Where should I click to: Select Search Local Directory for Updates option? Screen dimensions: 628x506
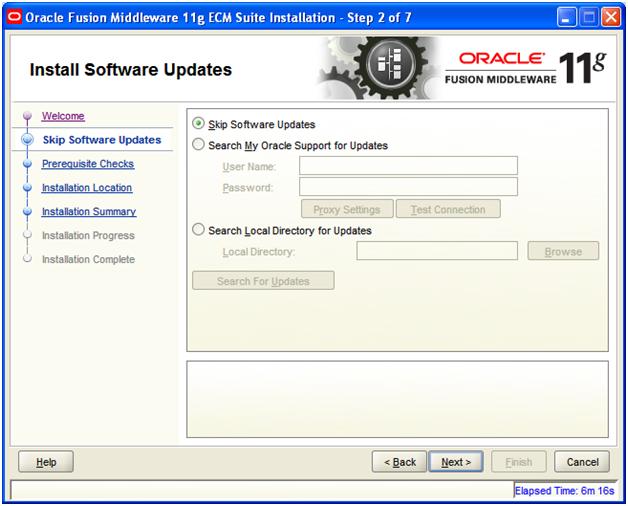[198, 230]
